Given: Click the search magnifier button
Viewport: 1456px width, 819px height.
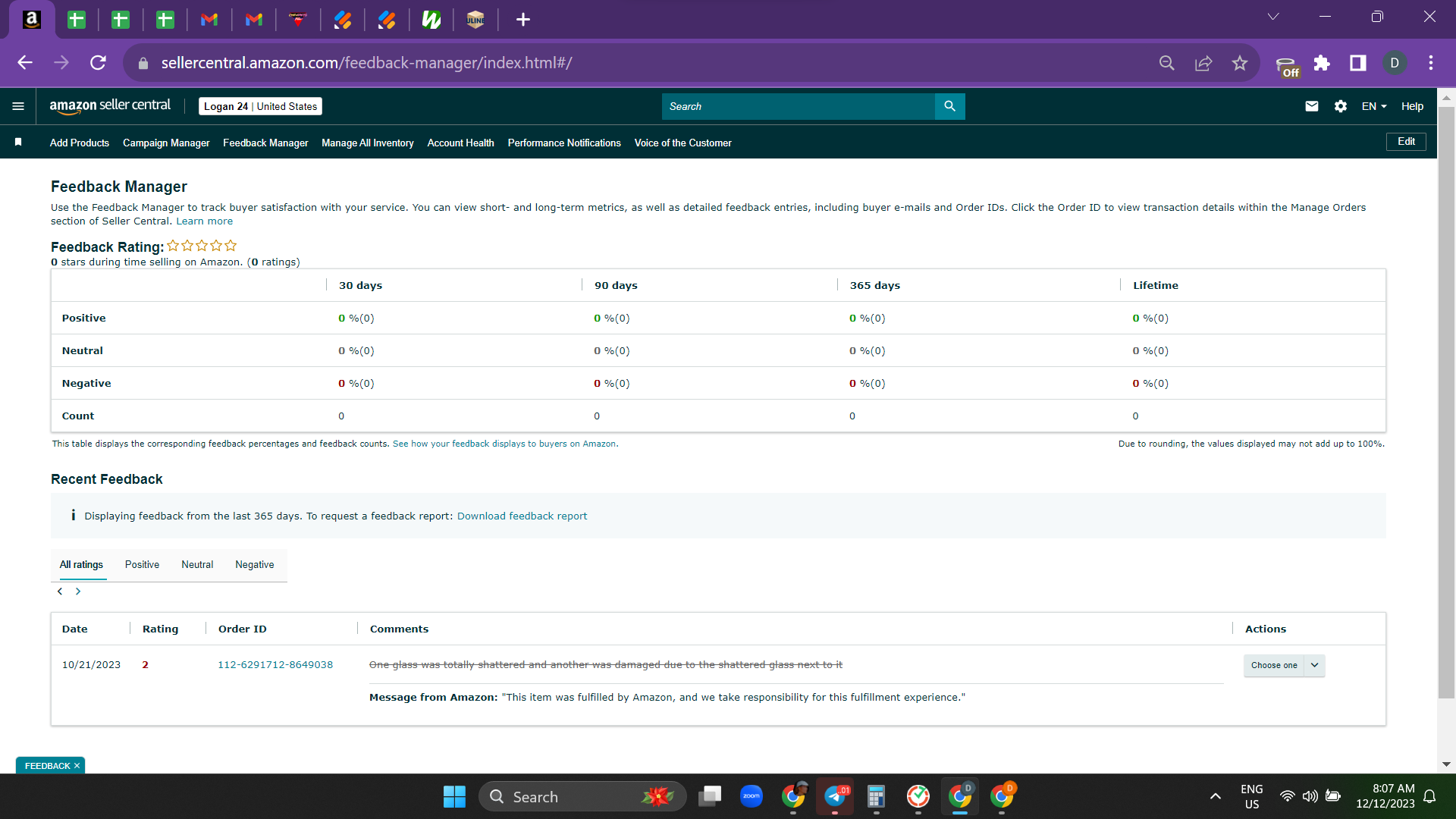Looking at the screenshot, I should click(x=949, y=106).
